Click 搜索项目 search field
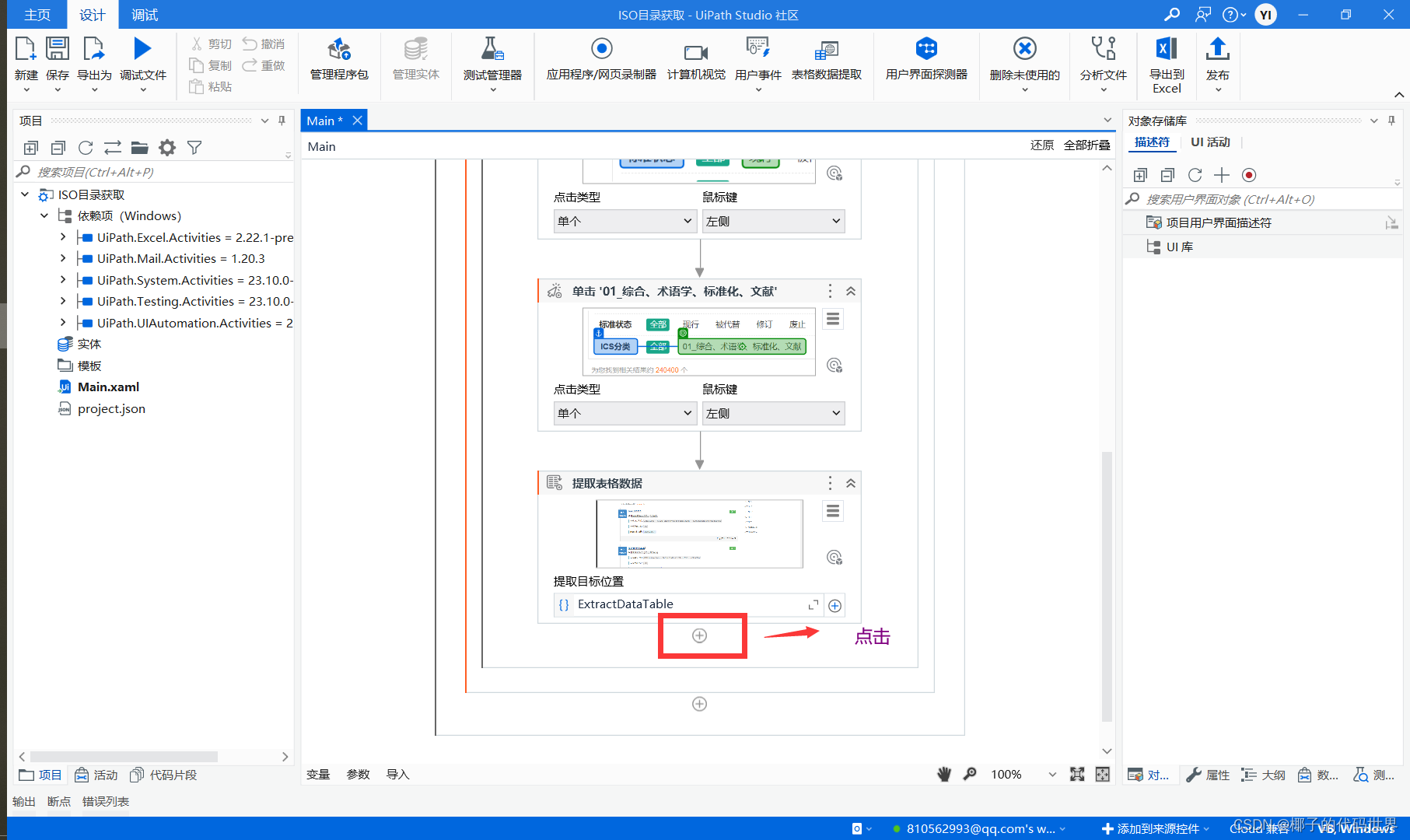1410x840 pixels. click(154, 172)
